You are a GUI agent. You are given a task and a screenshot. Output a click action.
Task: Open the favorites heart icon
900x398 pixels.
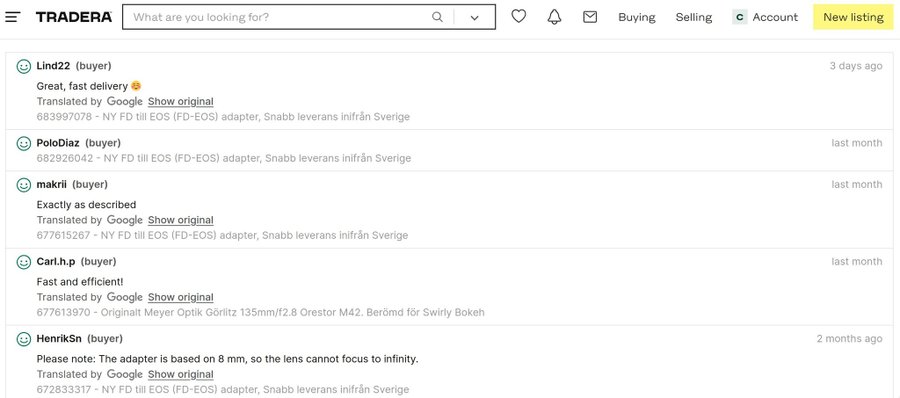(519, 17)
